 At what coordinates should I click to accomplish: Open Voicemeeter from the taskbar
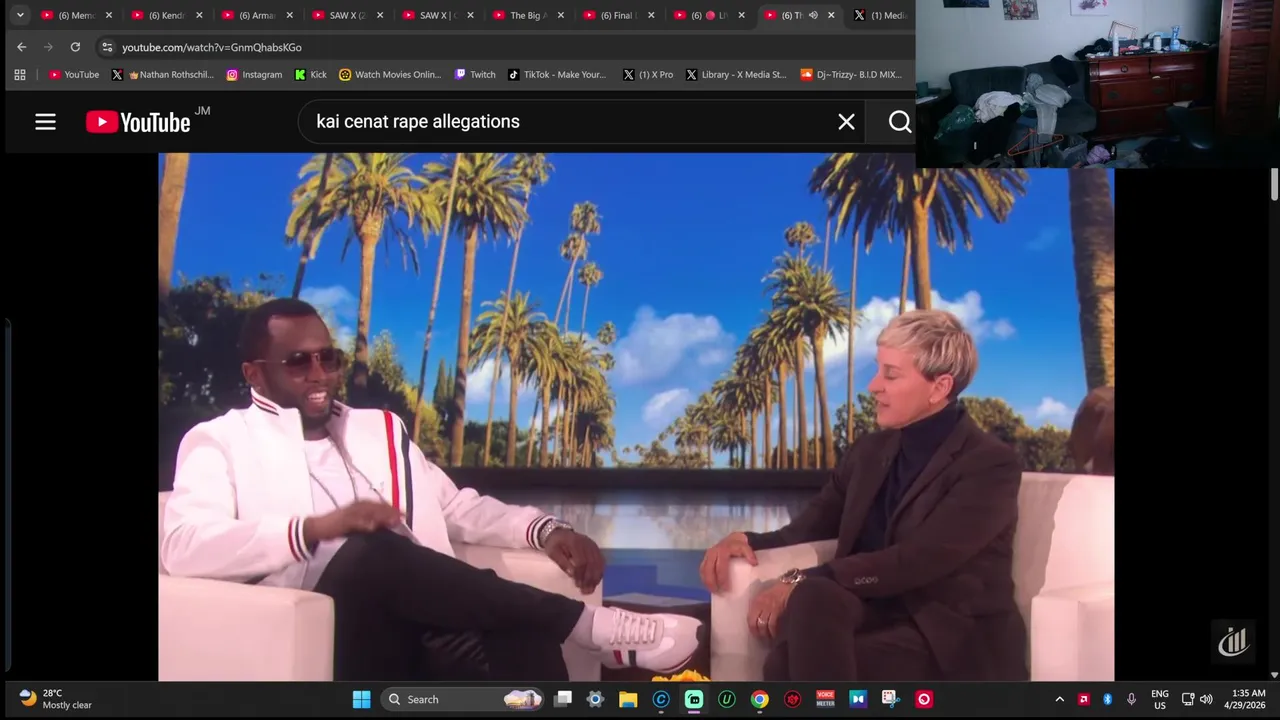click(825, 699)
